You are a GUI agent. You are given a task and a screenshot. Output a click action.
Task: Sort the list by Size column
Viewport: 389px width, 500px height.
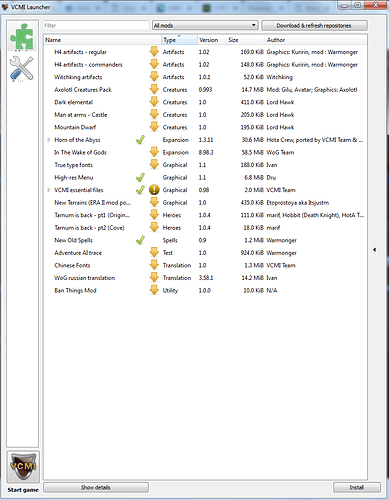(246, 40)
